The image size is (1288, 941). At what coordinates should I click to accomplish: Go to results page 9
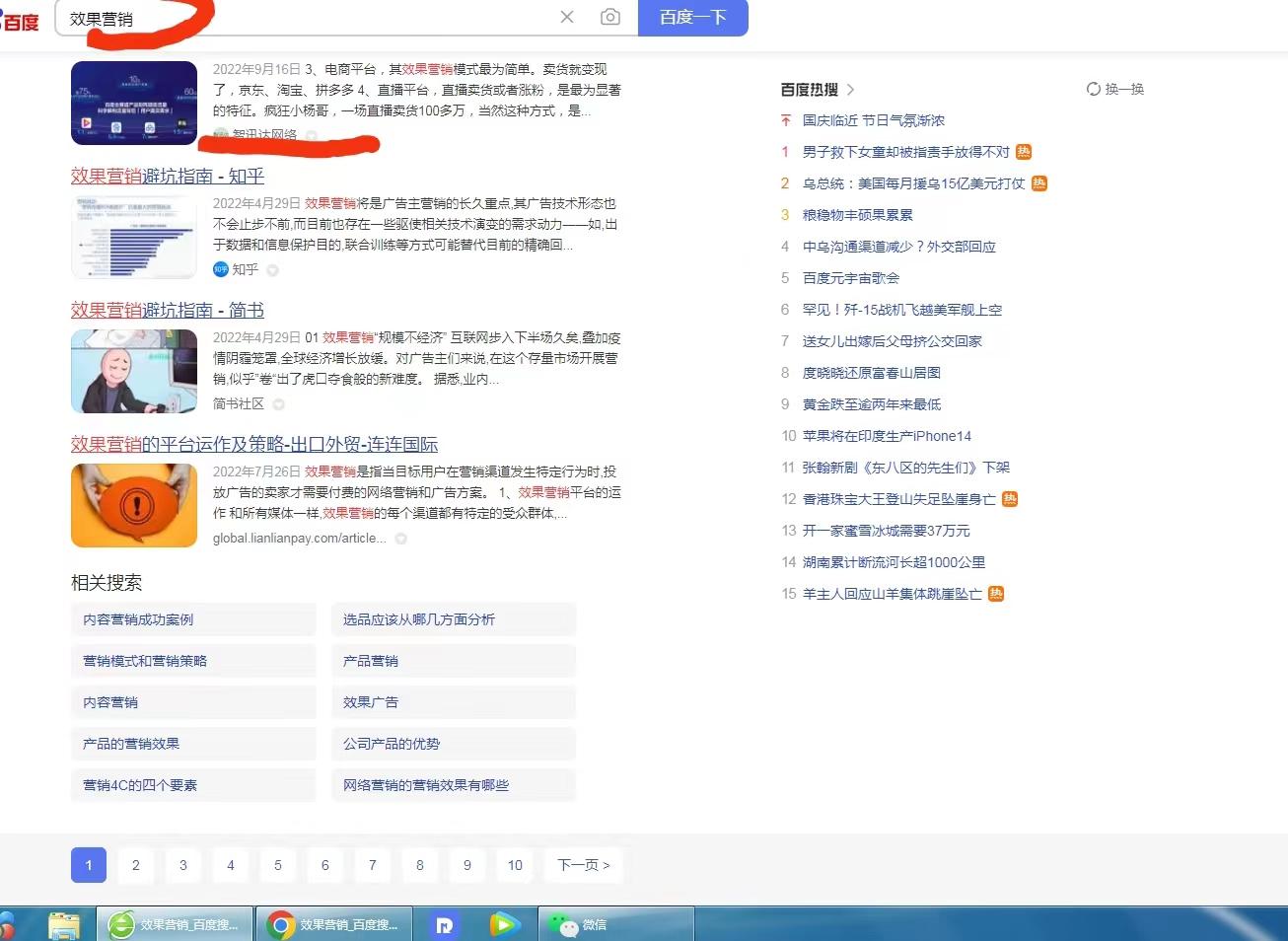tap(467, 865)
